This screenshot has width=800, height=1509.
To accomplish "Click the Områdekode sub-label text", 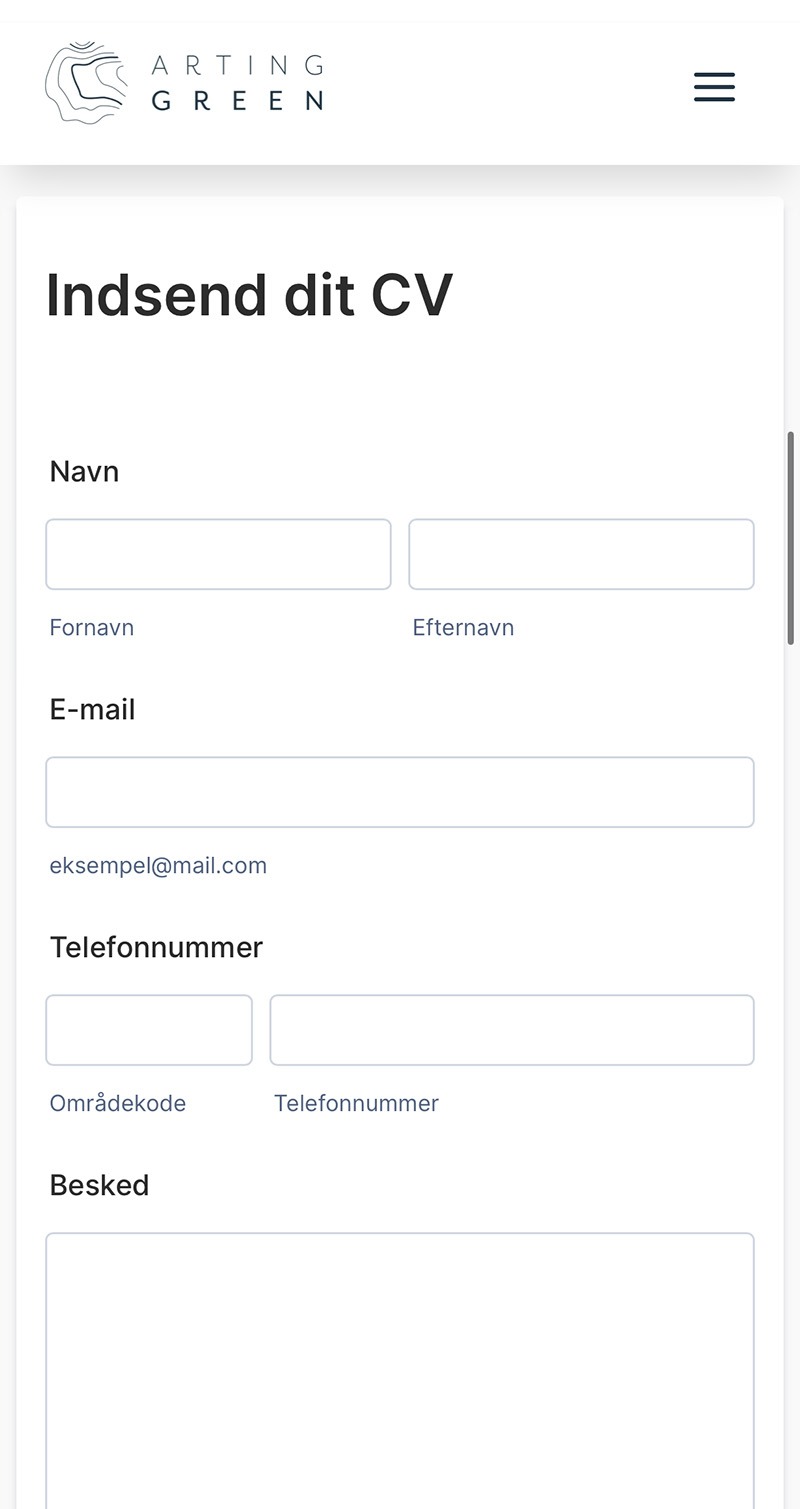I will 117,1104.
